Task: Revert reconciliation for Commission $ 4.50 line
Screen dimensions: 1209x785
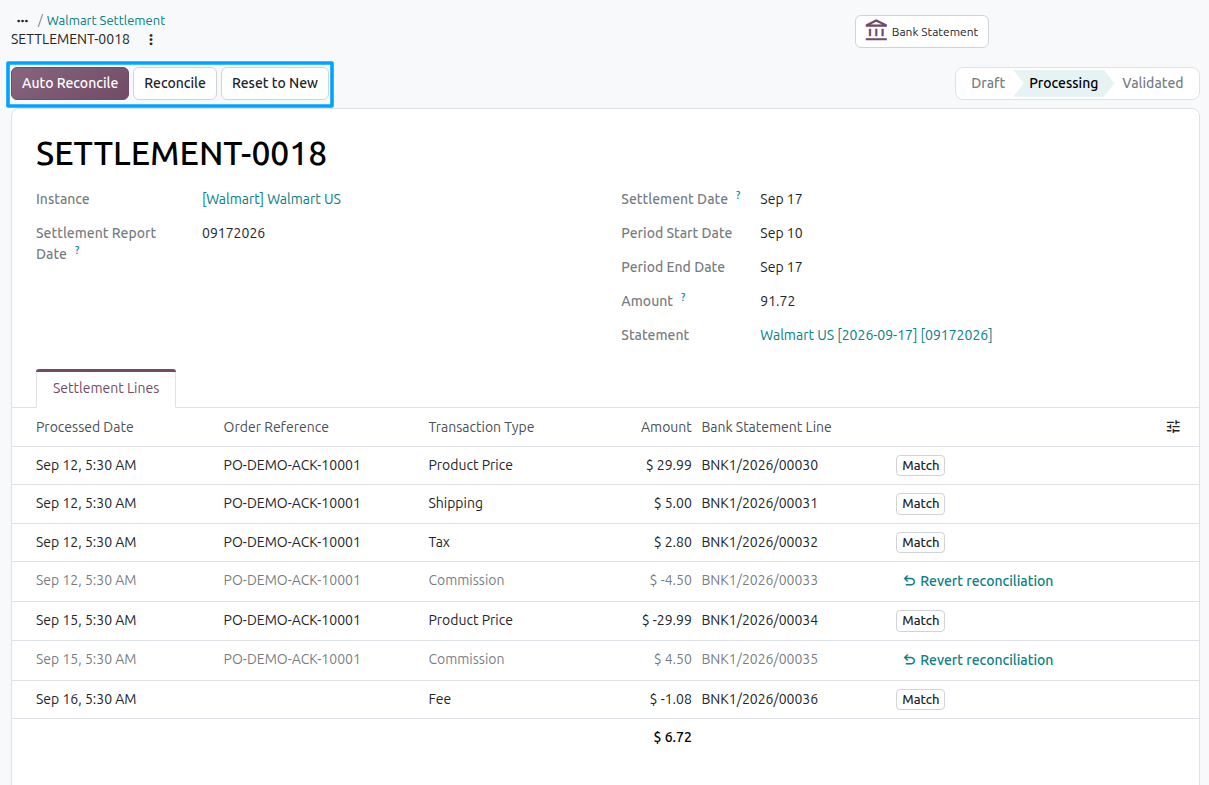Action: 978,660
